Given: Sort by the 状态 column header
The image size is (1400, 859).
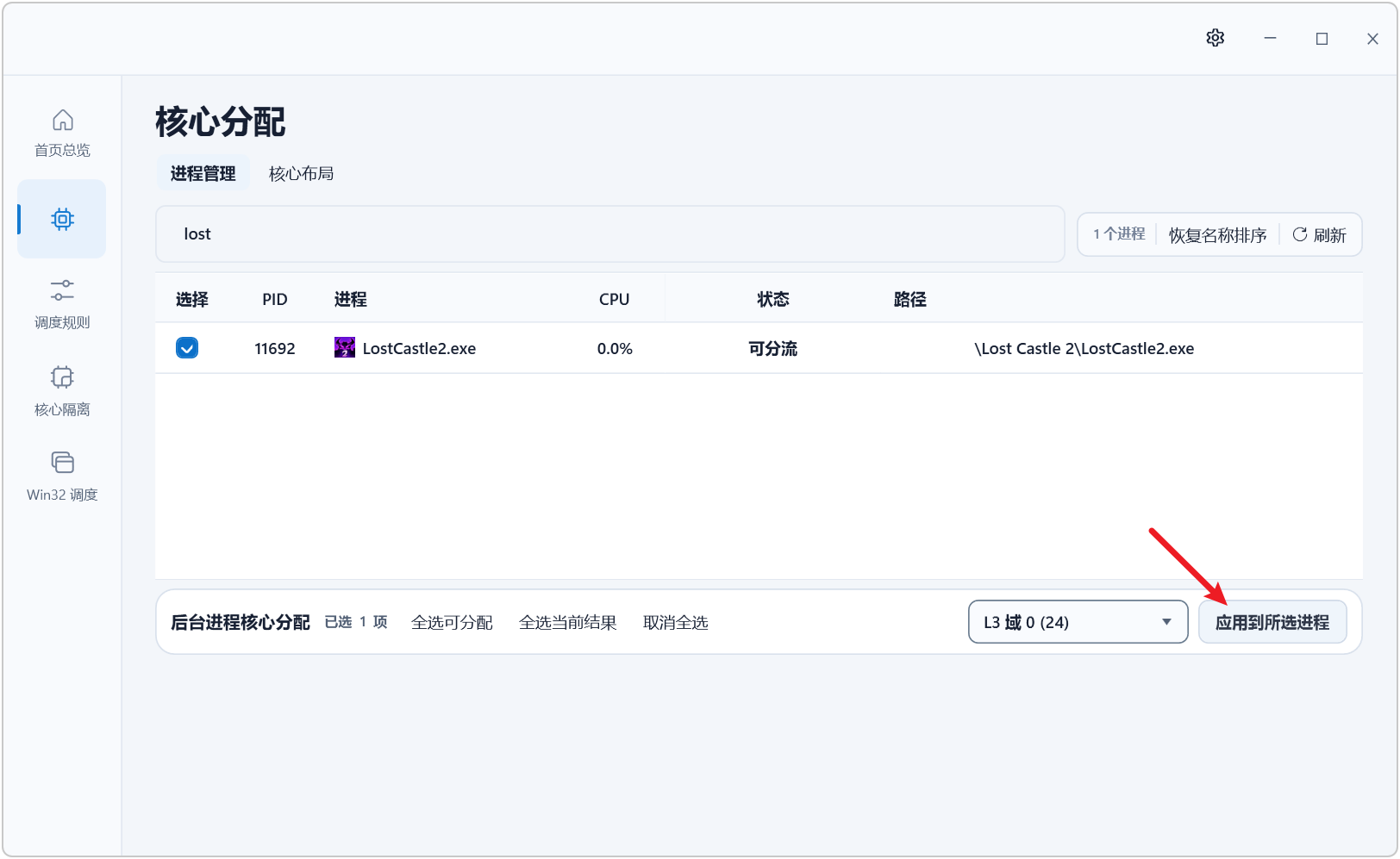Looking at the screenshot, I should pyautogui.click(x=773, y=299).
